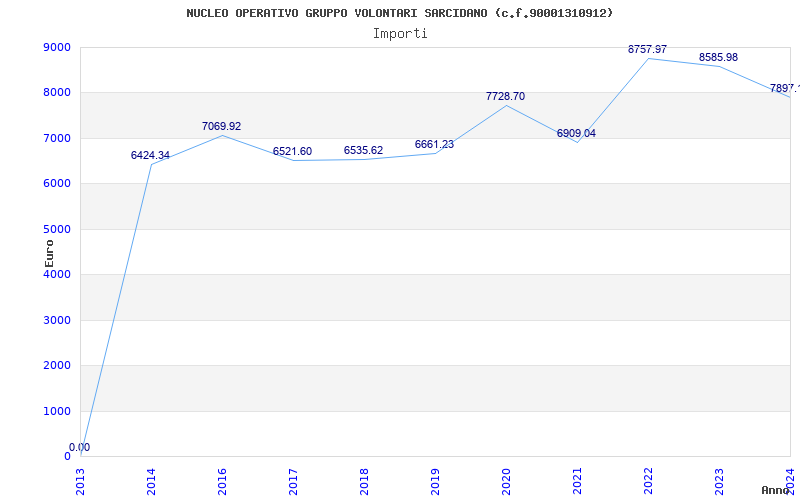Select the 2022 year on x-axis

(x=648, y=480)
